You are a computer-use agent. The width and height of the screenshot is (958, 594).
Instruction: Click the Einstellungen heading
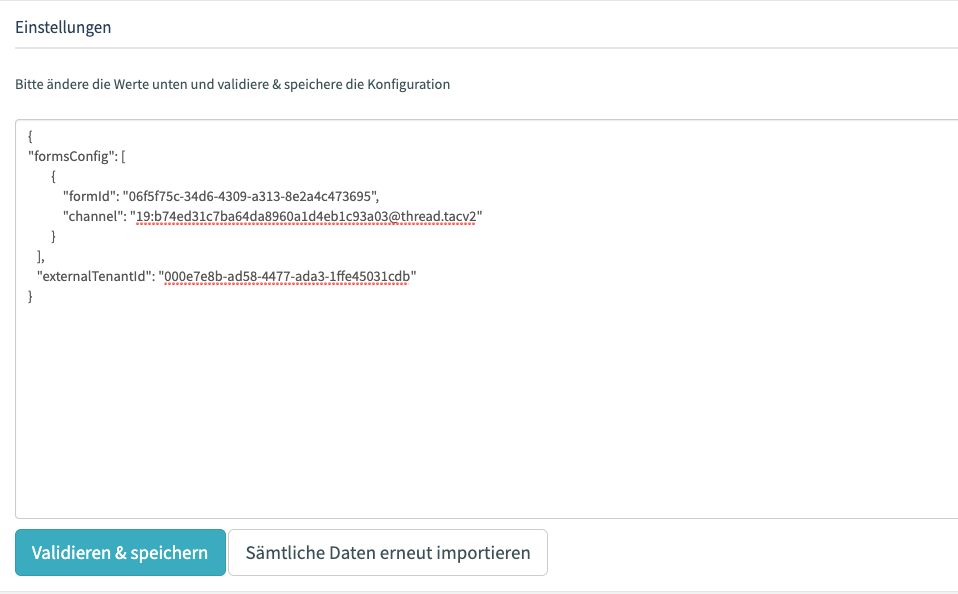(x=63, y=28)
